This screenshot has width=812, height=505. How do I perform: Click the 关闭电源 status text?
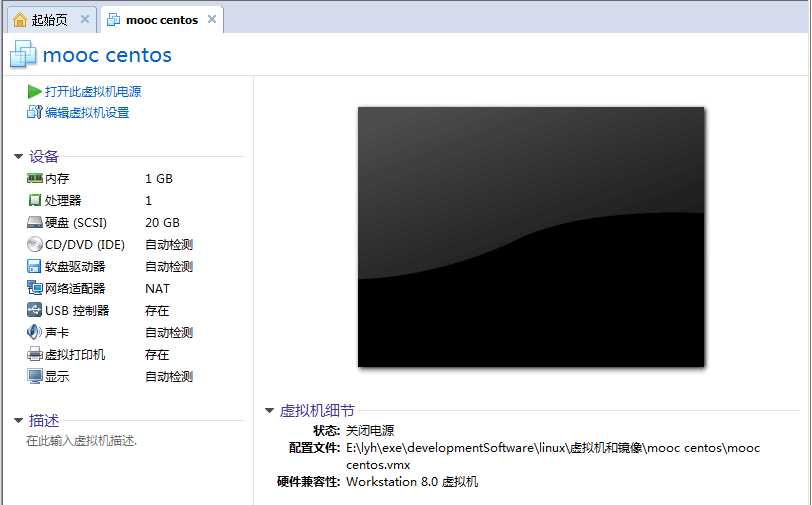(x=370, y=430)
